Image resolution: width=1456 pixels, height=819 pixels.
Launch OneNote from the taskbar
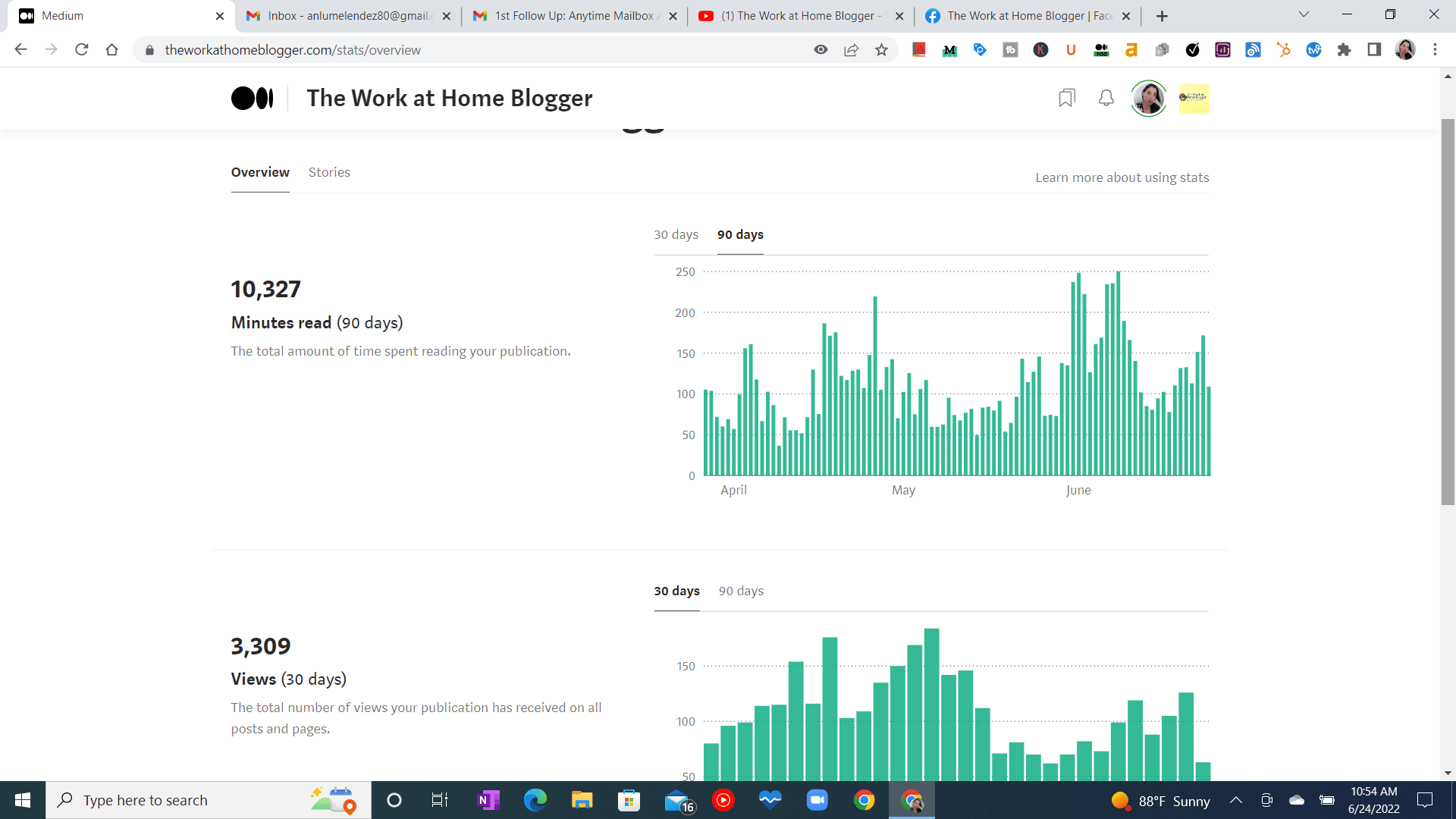488,800
